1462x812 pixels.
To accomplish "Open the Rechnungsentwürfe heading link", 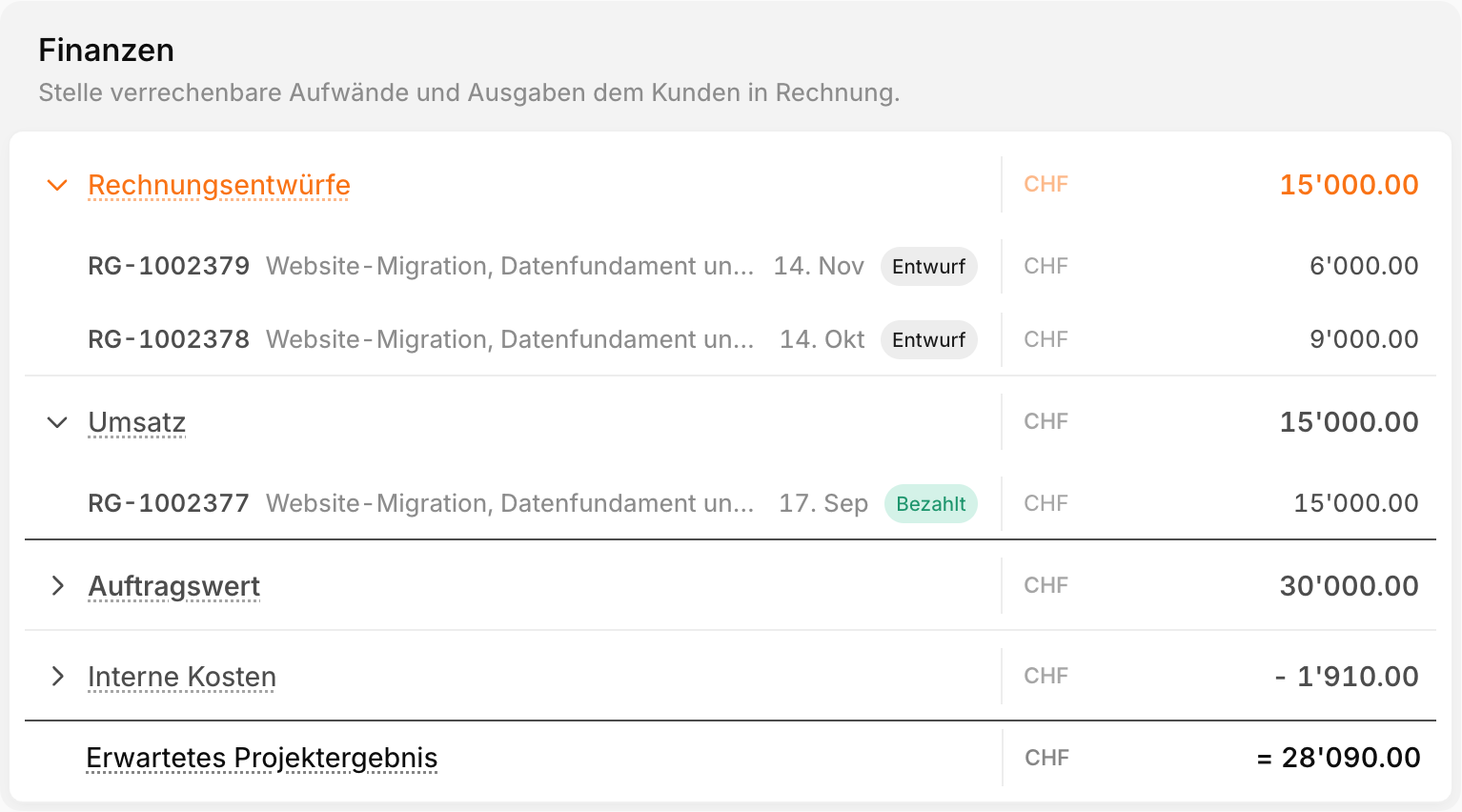I will [219, 185].
